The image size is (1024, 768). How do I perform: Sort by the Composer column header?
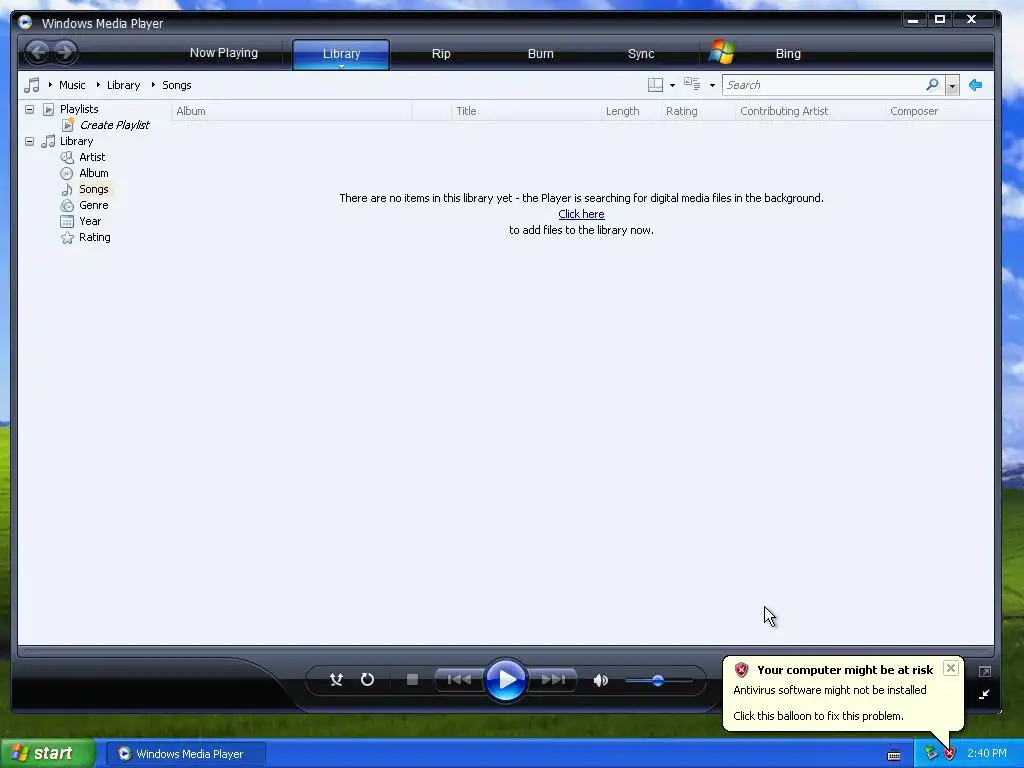tap(939, 111)
